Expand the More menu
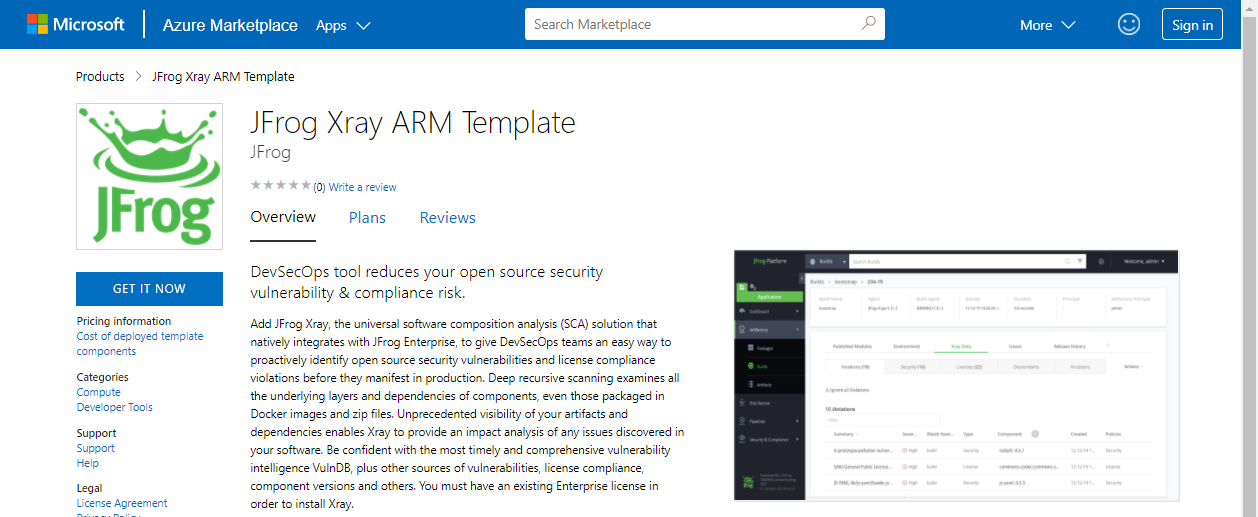Image resolution: width=1258 pixels, height=517 pixels. [1047, 25]
